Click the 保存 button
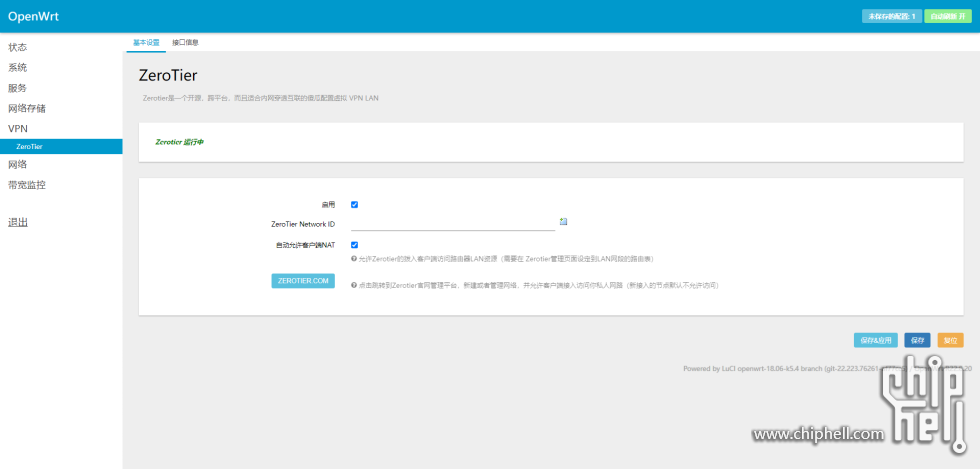This screenshot has width=980, height=469. click(917, 341)
